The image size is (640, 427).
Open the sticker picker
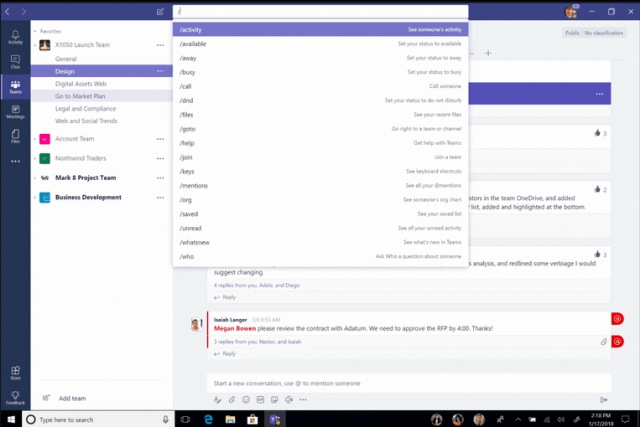pyautogui.click(x=274, y=400)
